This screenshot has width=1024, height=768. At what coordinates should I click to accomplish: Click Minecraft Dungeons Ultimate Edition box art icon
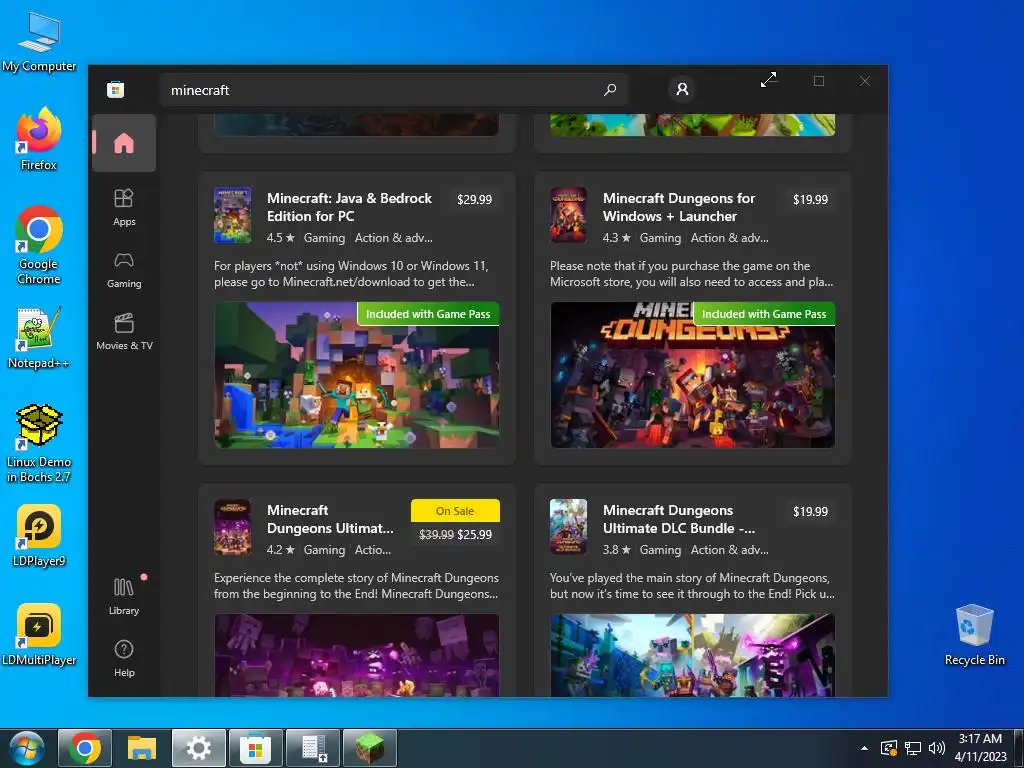coord(232,527)
